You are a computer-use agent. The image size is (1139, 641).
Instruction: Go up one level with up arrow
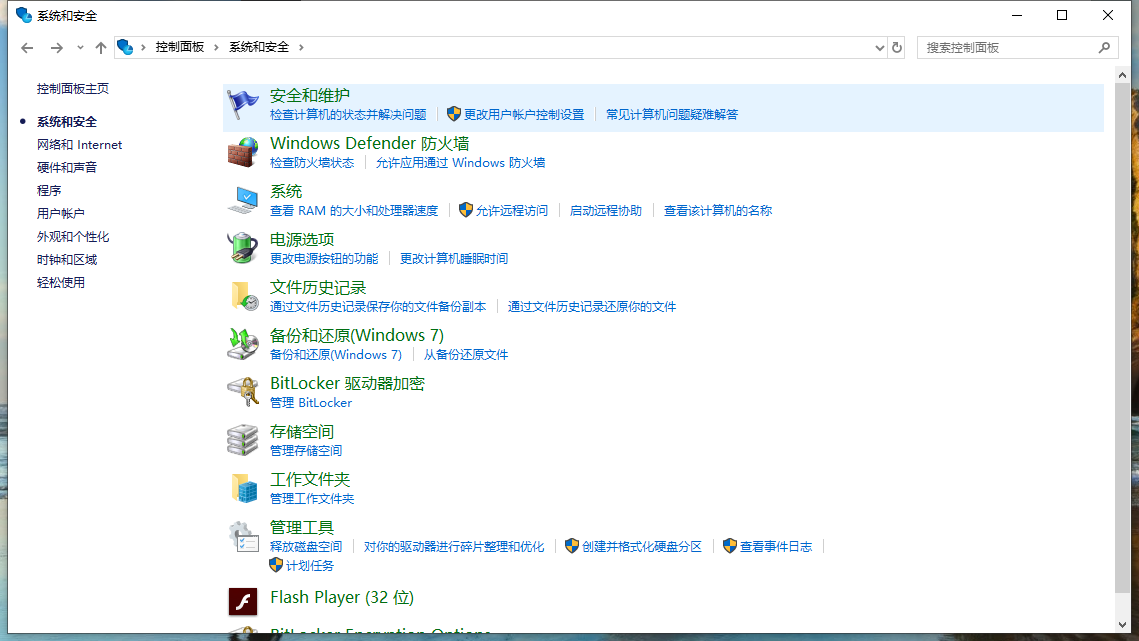(x=100, y=47)
